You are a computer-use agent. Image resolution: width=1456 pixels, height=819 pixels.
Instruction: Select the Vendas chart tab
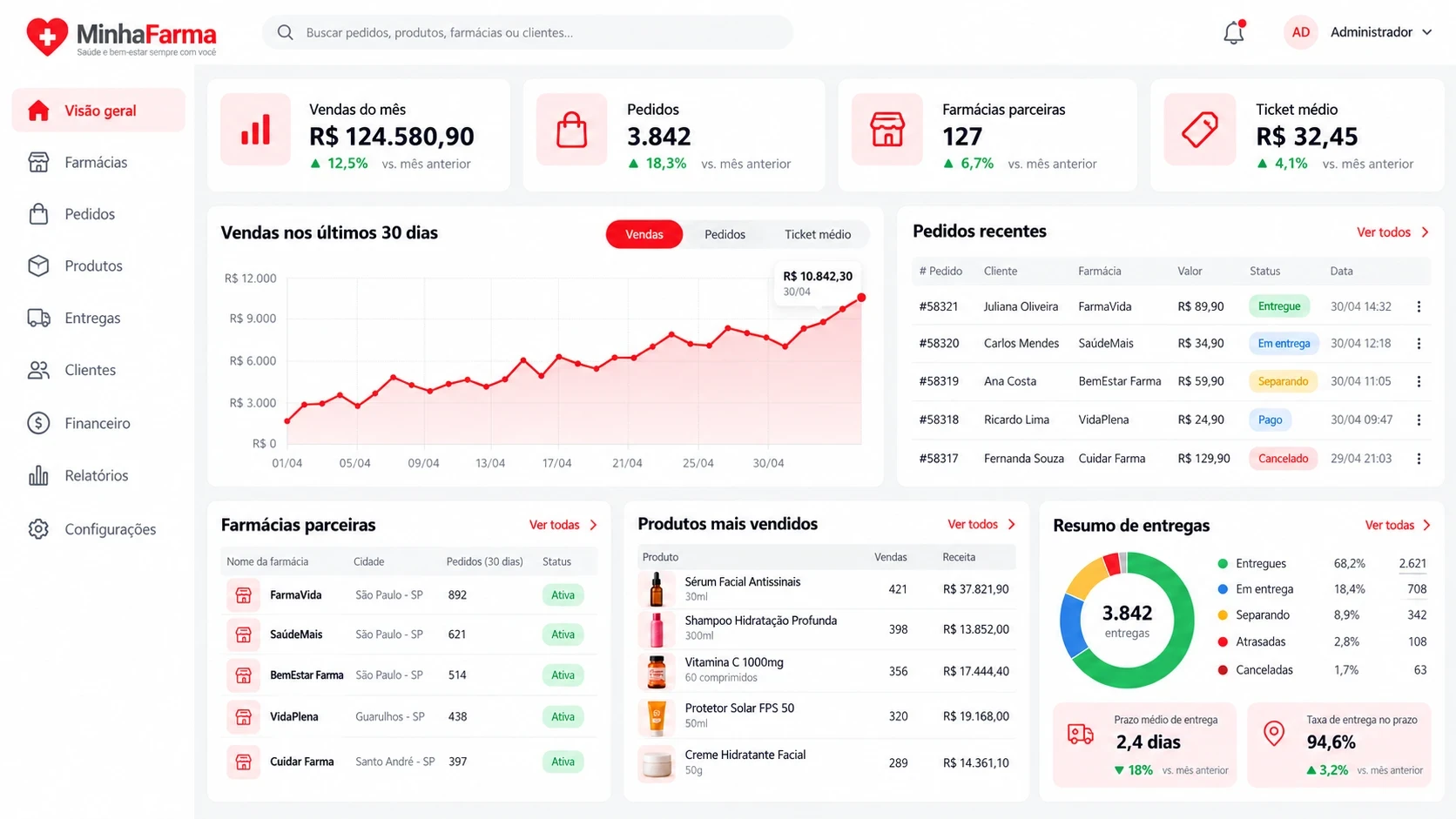tap(644, 234)
